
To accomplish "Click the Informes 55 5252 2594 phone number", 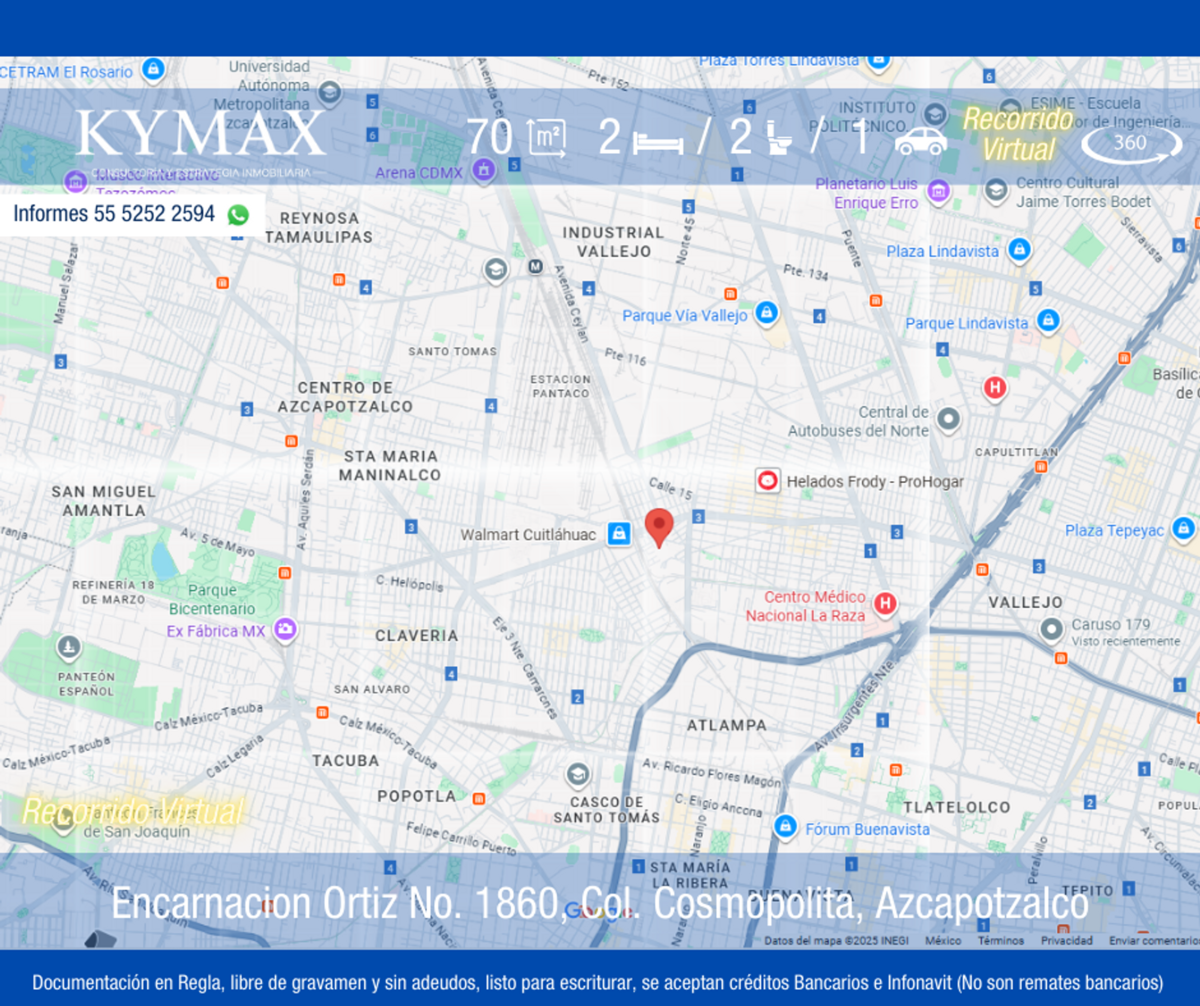I will 114,214.
